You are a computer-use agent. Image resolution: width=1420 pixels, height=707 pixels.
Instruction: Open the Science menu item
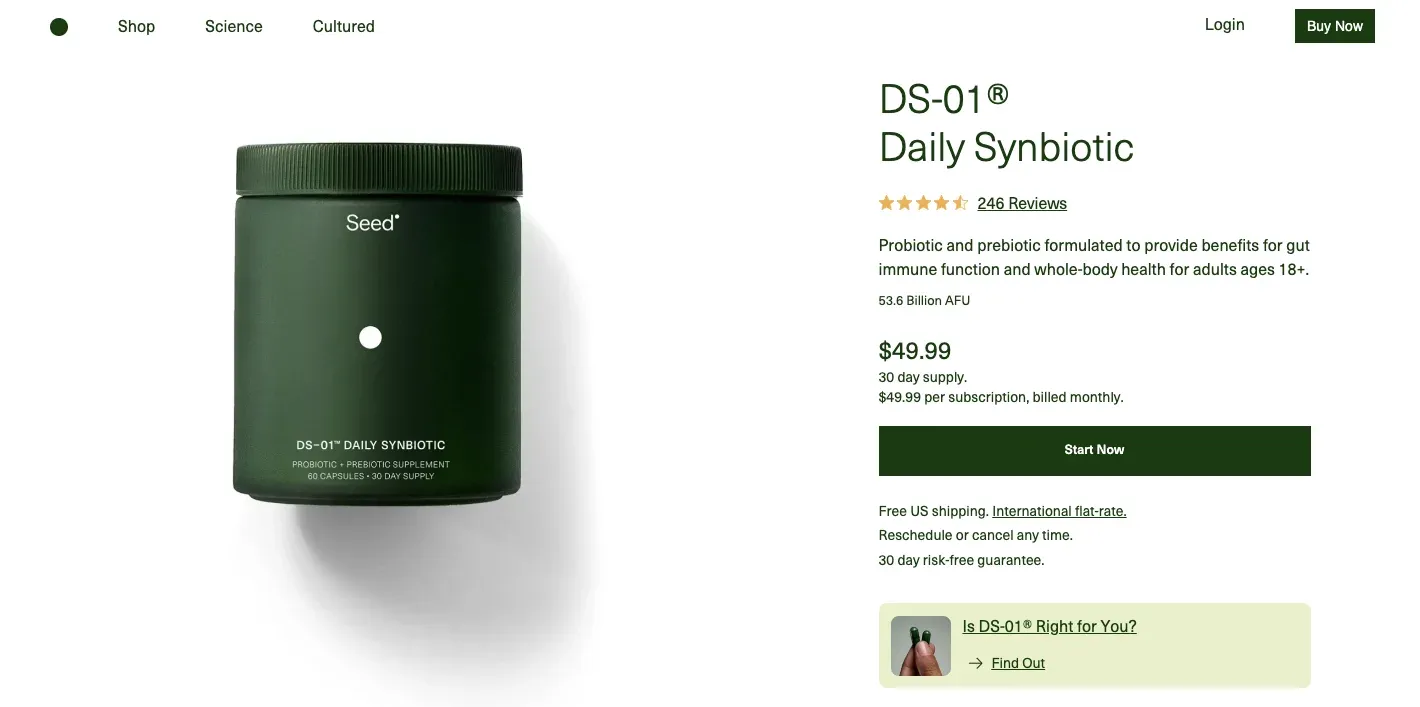pos(234,27)
